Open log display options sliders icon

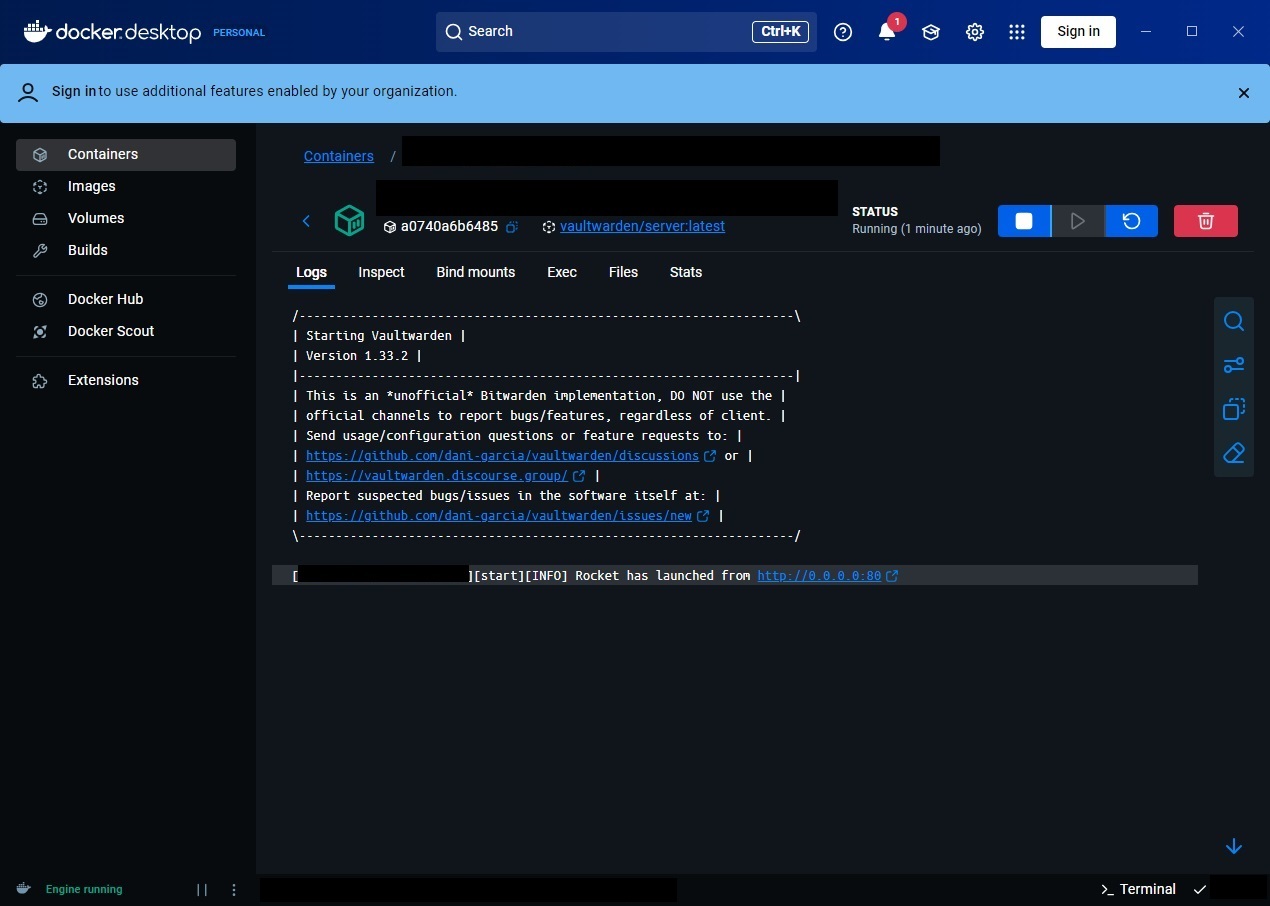[x=1234, y=365]
